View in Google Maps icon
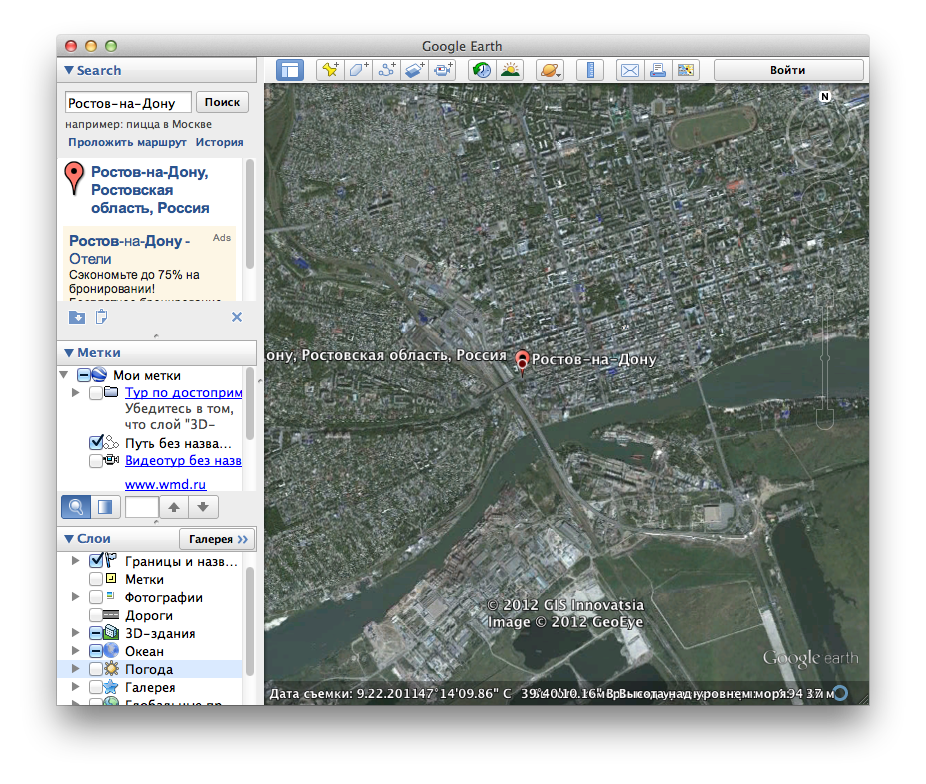The image size is (926, 784). [x=686, y=70]
